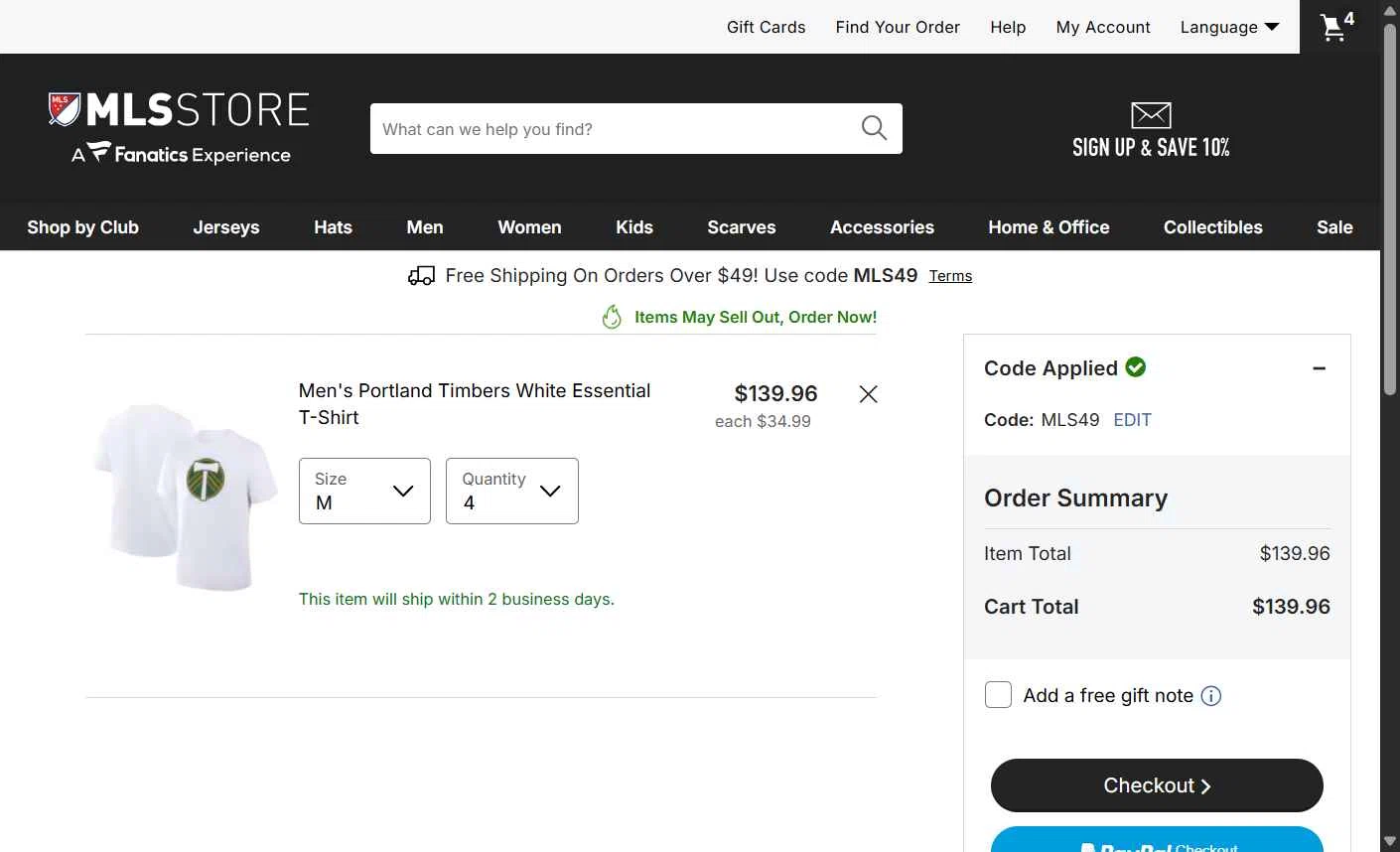
Task: Click the gift note info icon
Action: (1211, 696)
